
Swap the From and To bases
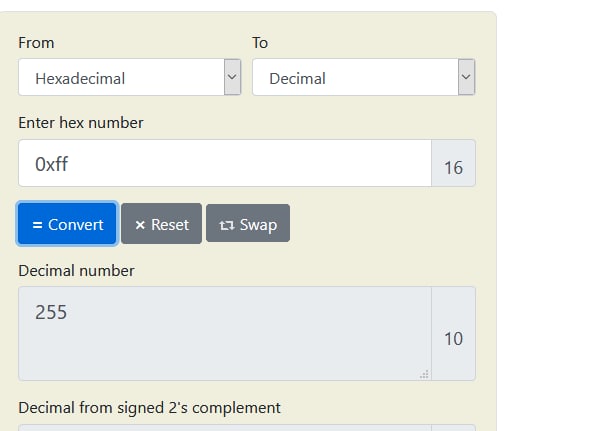[x=248, y=224]
